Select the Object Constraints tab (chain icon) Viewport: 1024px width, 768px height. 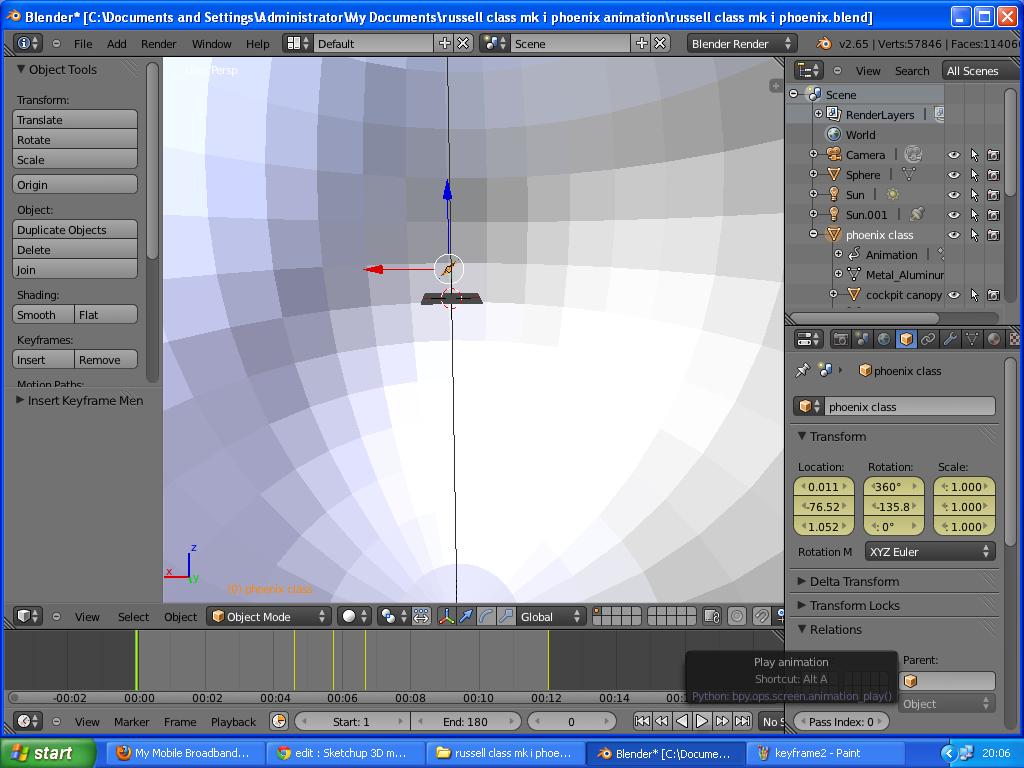[x=928, y=339]
